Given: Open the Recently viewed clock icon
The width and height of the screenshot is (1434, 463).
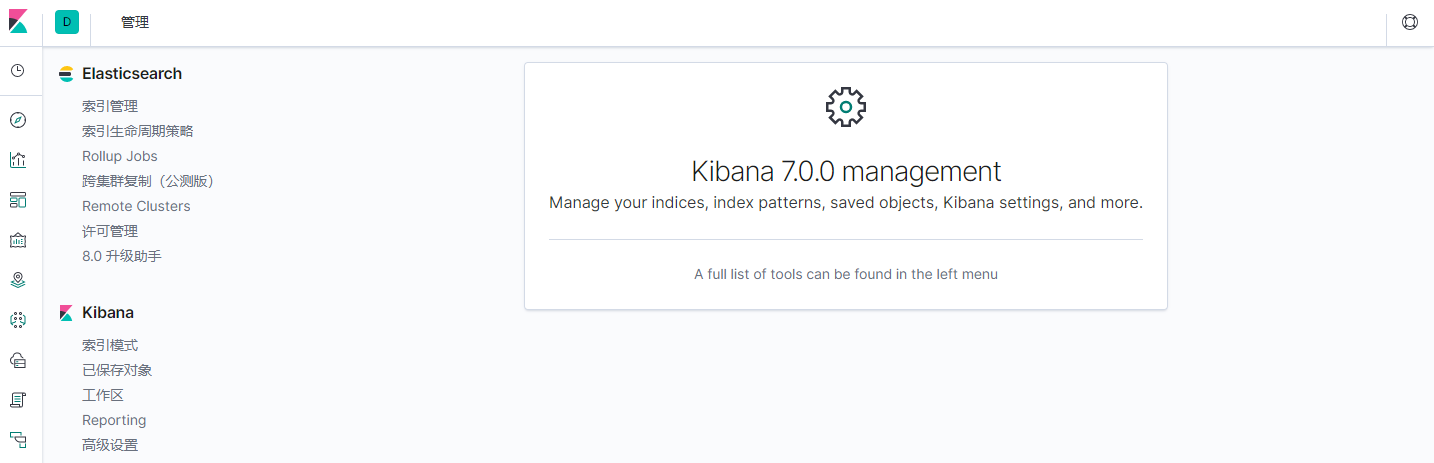Looking at the screenshot, I should [x=18, y=71].
